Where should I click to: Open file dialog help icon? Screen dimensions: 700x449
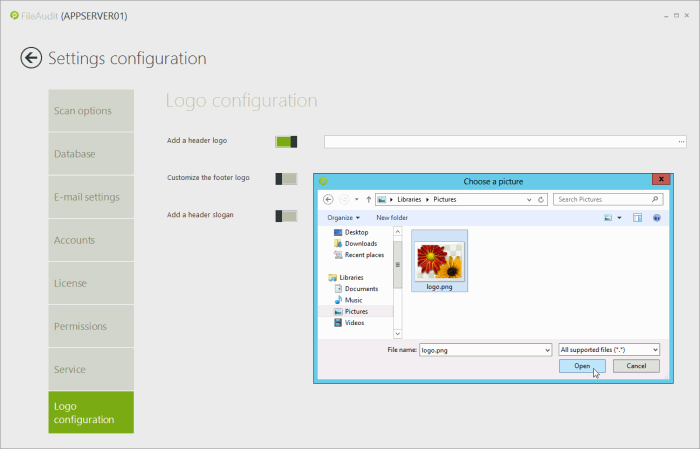[x=657, y=217]
